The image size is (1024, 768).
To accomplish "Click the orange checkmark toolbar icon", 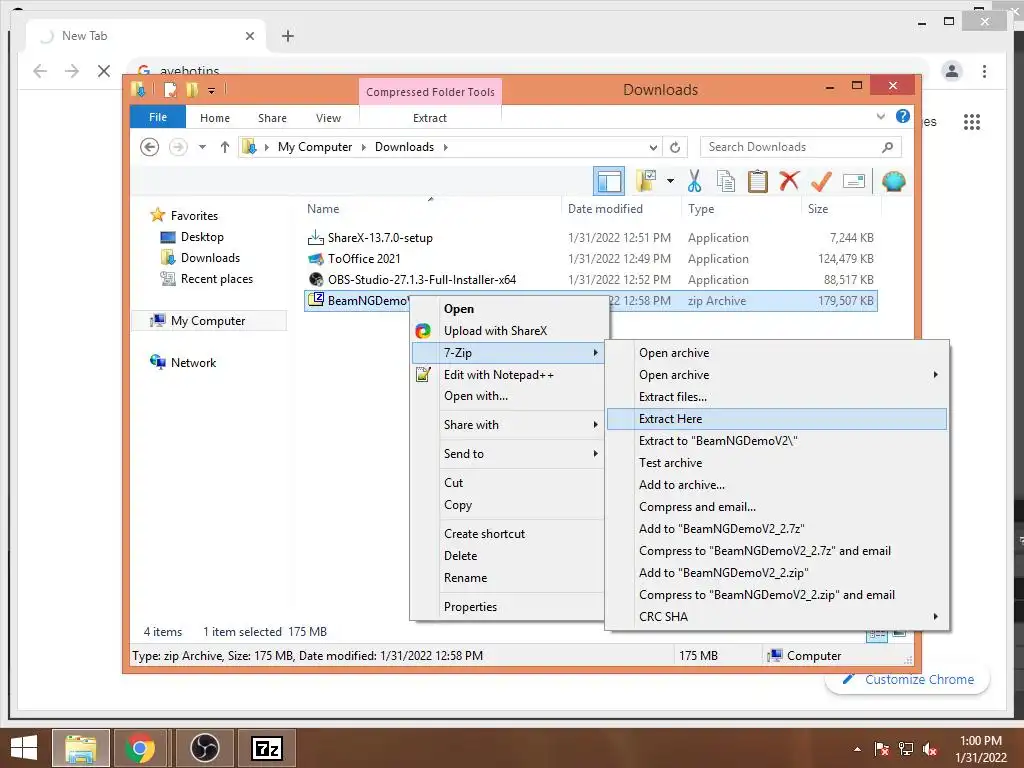I will point(821,181).
